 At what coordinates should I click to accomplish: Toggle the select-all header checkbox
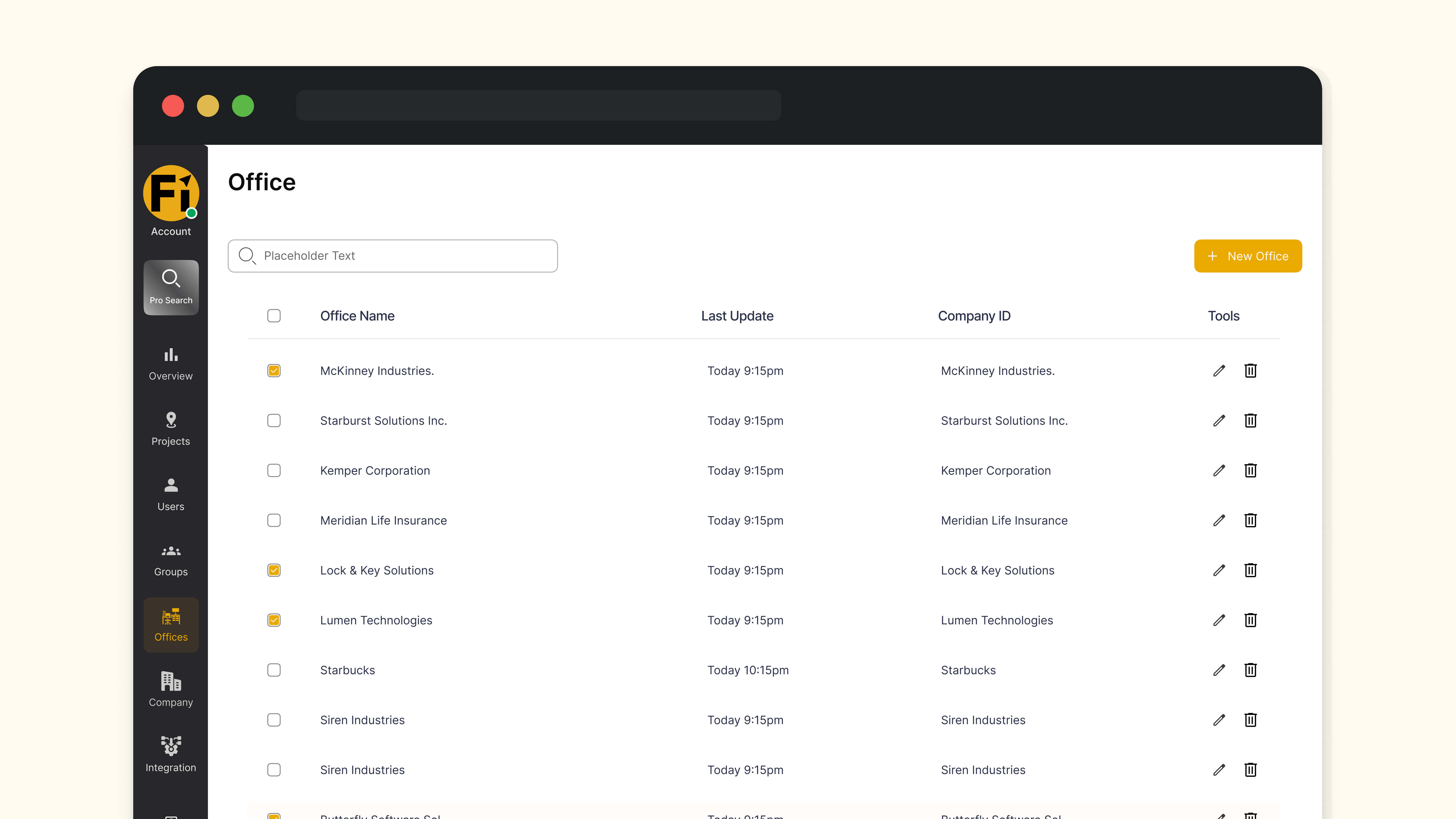(x=274, y=316)
